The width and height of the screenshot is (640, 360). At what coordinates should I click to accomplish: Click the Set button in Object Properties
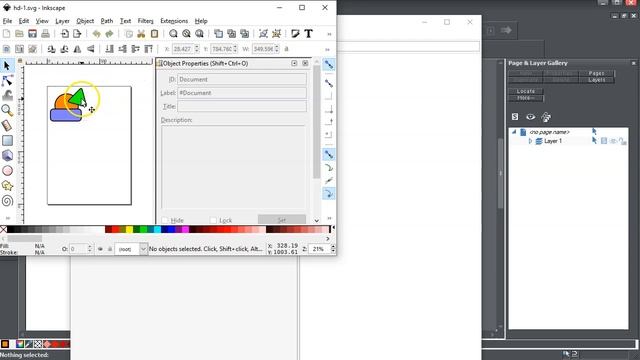[282, 220]
